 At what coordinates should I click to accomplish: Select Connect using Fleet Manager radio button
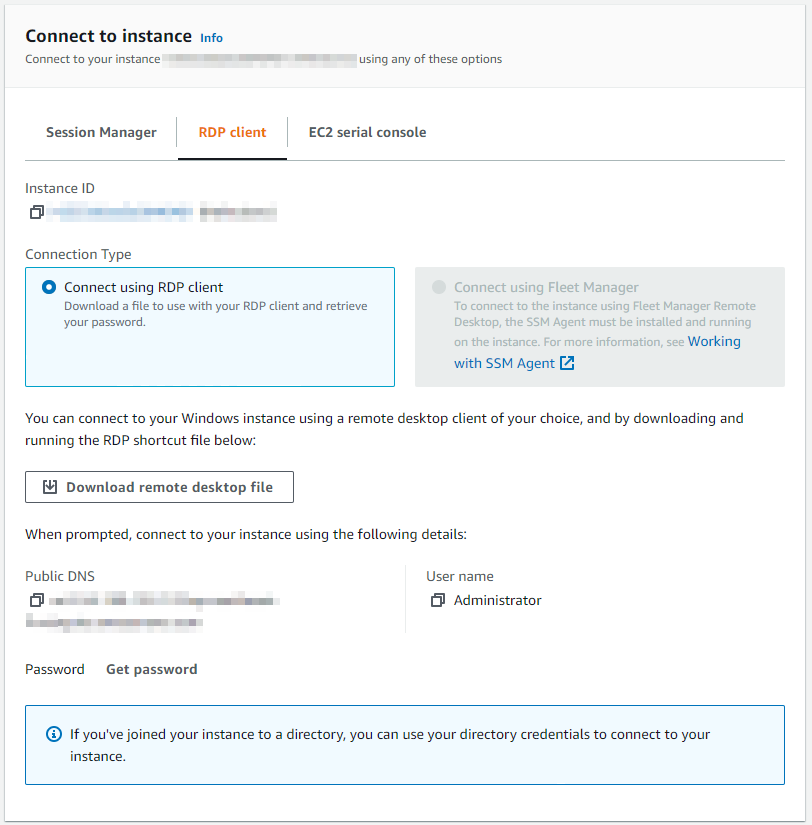click(x=439, y=287)
